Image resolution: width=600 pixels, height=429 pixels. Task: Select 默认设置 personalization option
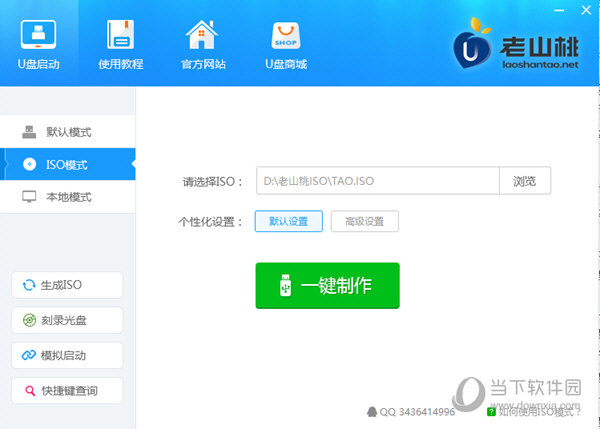coord(289,221)
